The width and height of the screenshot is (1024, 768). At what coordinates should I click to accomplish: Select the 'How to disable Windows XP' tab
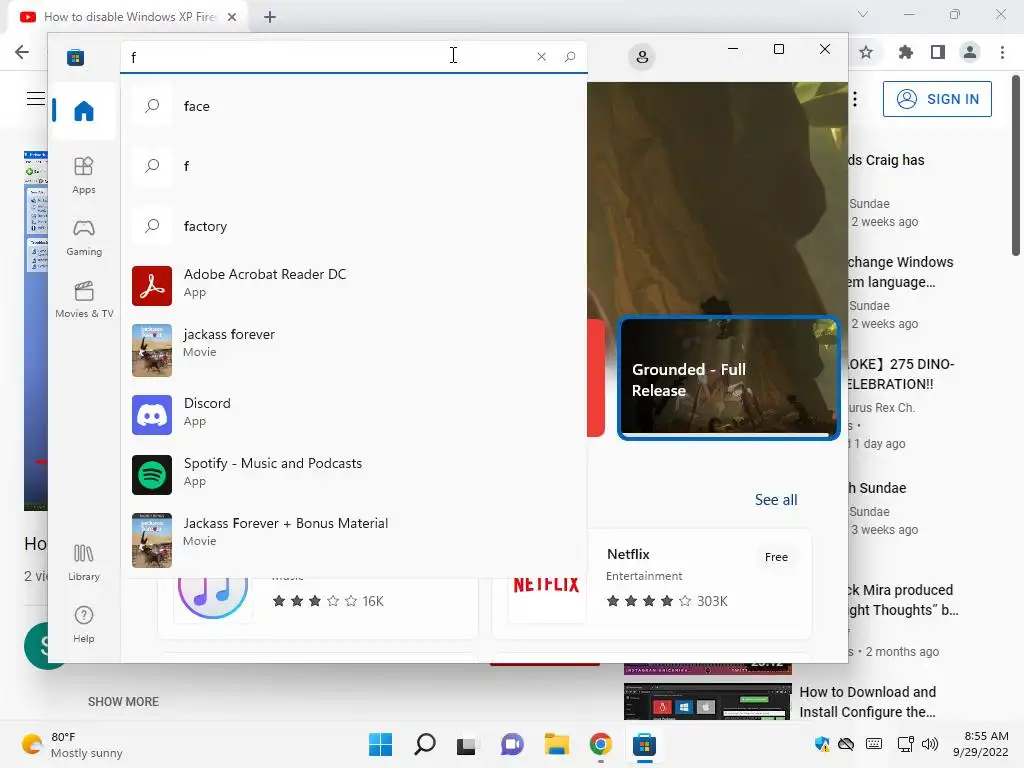click(x=129, y=17)
